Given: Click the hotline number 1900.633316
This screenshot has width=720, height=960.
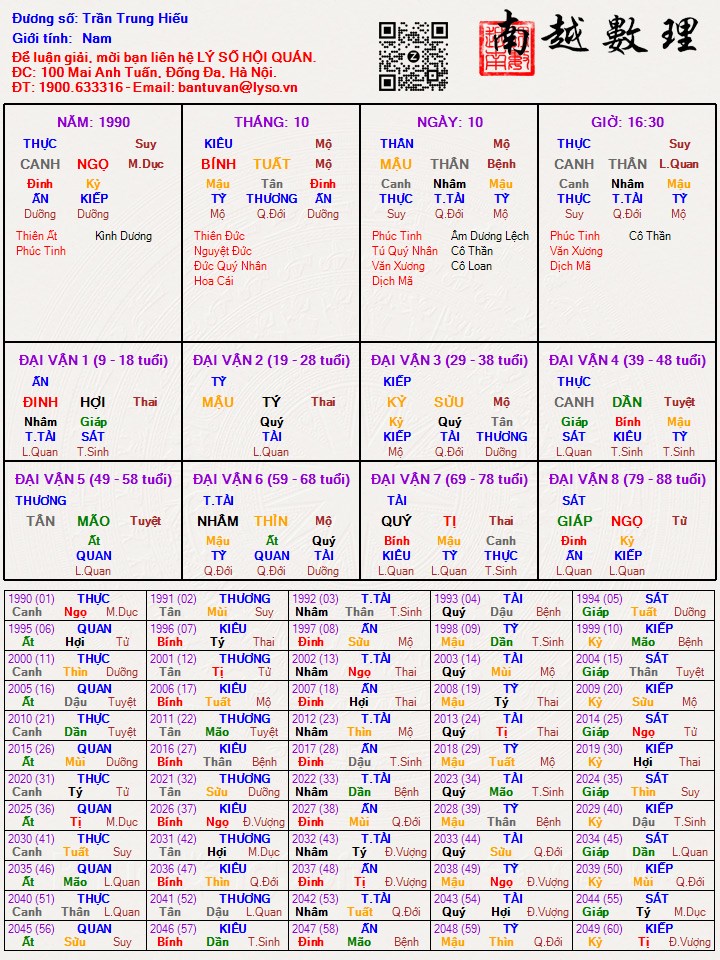Looking at the screenshot, I should pos(81,87).
